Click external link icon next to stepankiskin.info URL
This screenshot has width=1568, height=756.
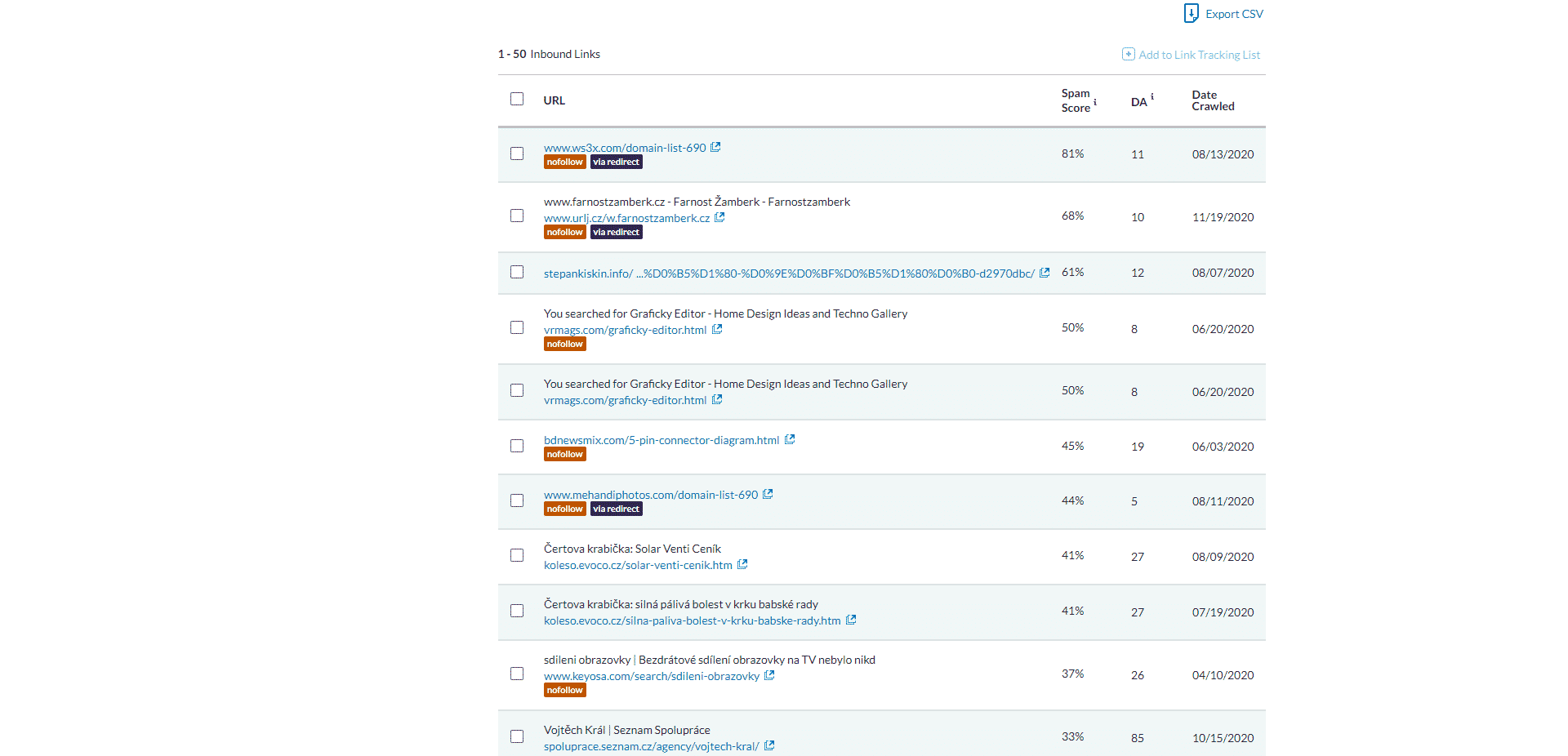tap(1045, 273)
